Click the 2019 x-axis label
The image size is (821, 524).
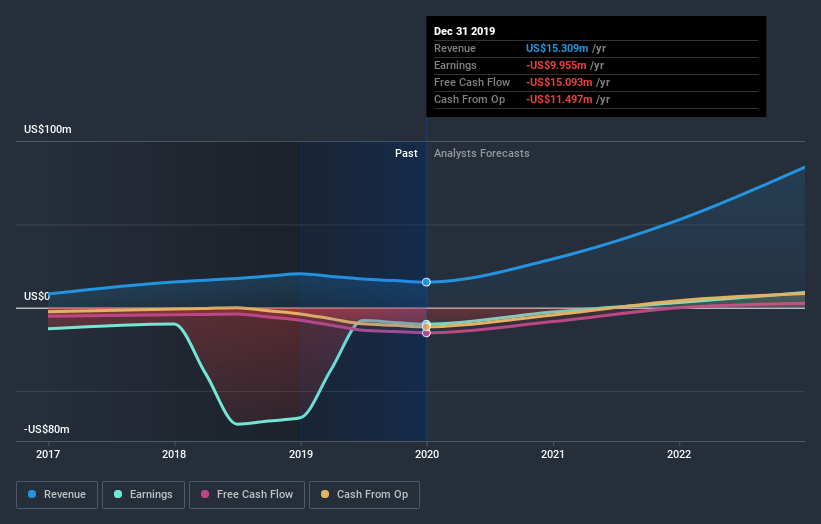click(x=301, y=454)
